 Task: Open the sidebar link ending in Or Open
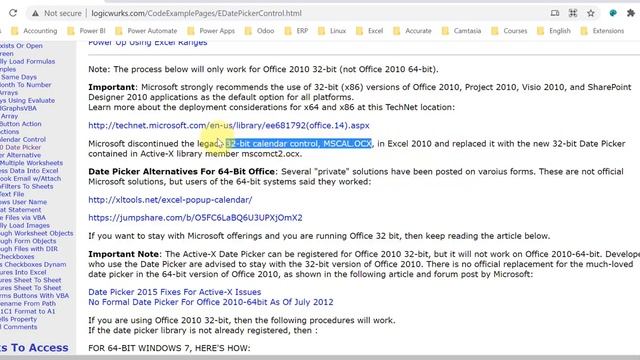(21, 46)
